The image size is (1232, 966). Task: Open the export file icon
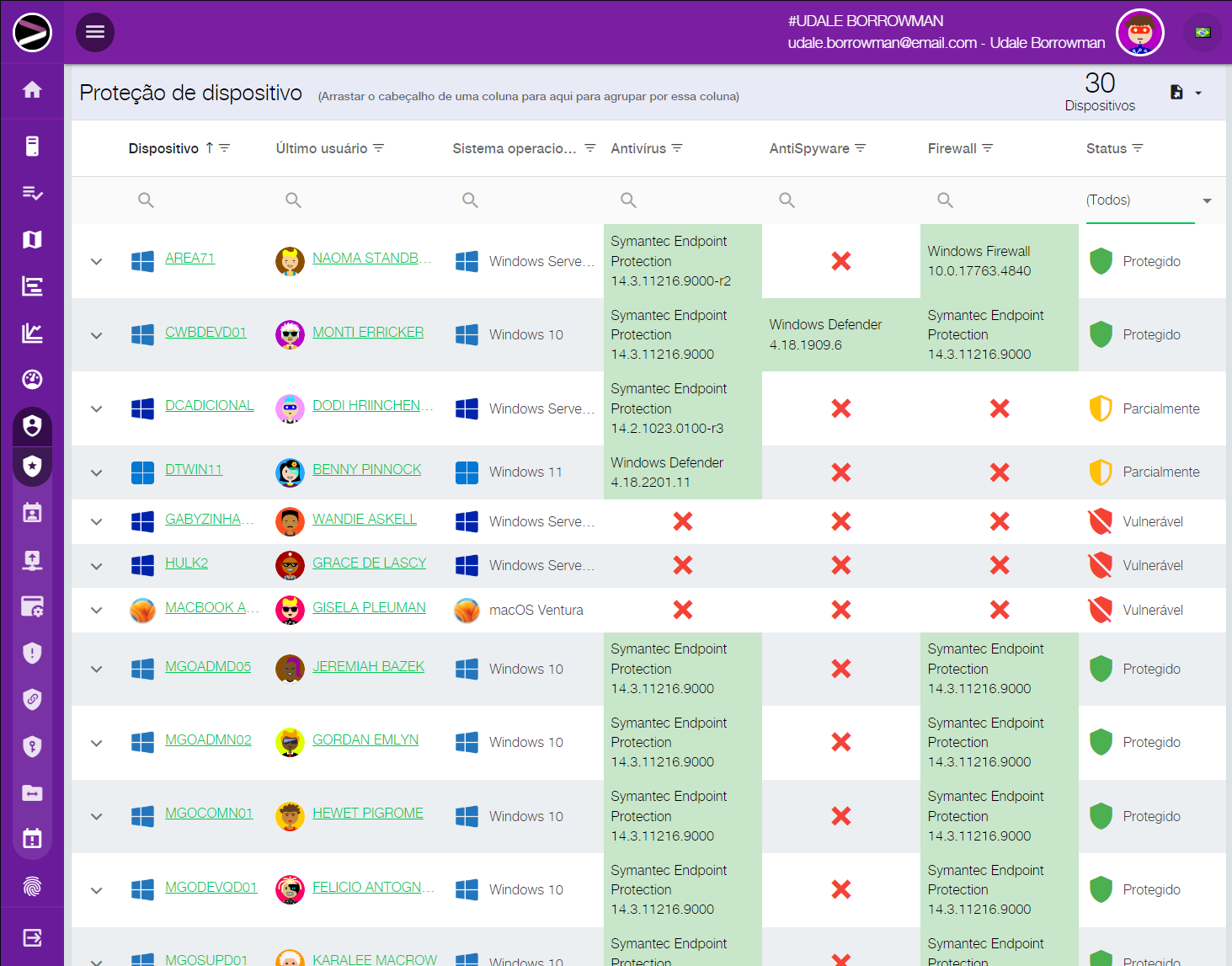[x=1177, y=93]
